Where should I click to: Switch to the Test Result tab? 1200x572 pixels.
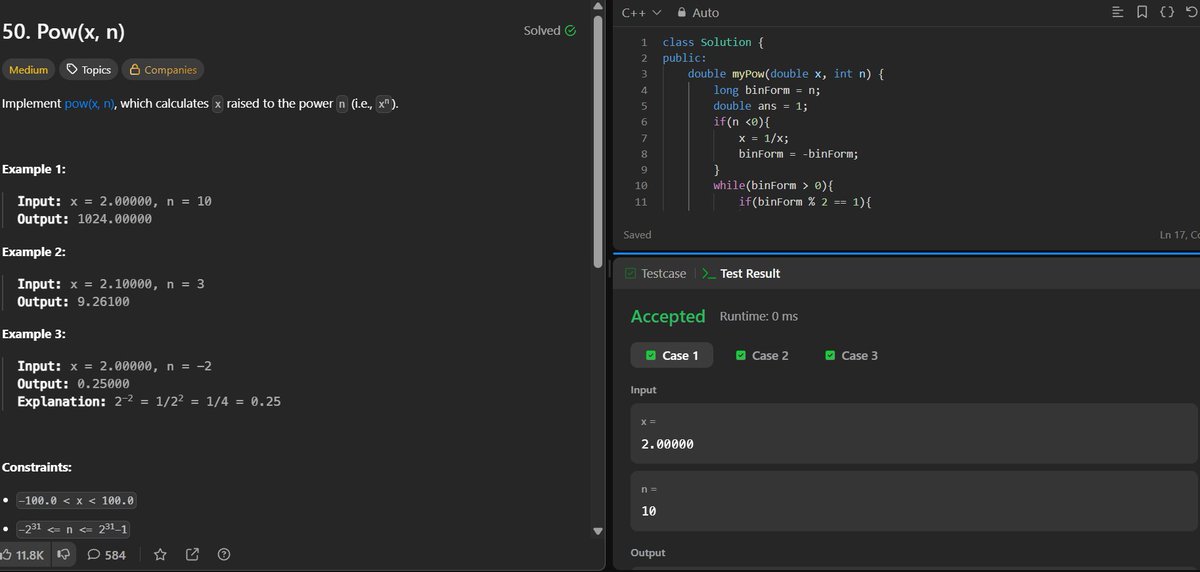[741, 273]
